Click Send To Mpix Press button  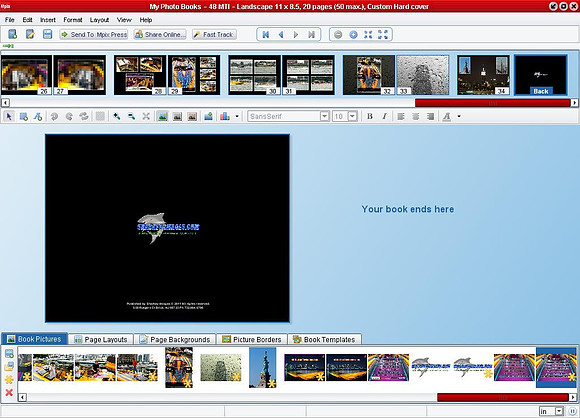pyautogui.click(x=94, y=34)
